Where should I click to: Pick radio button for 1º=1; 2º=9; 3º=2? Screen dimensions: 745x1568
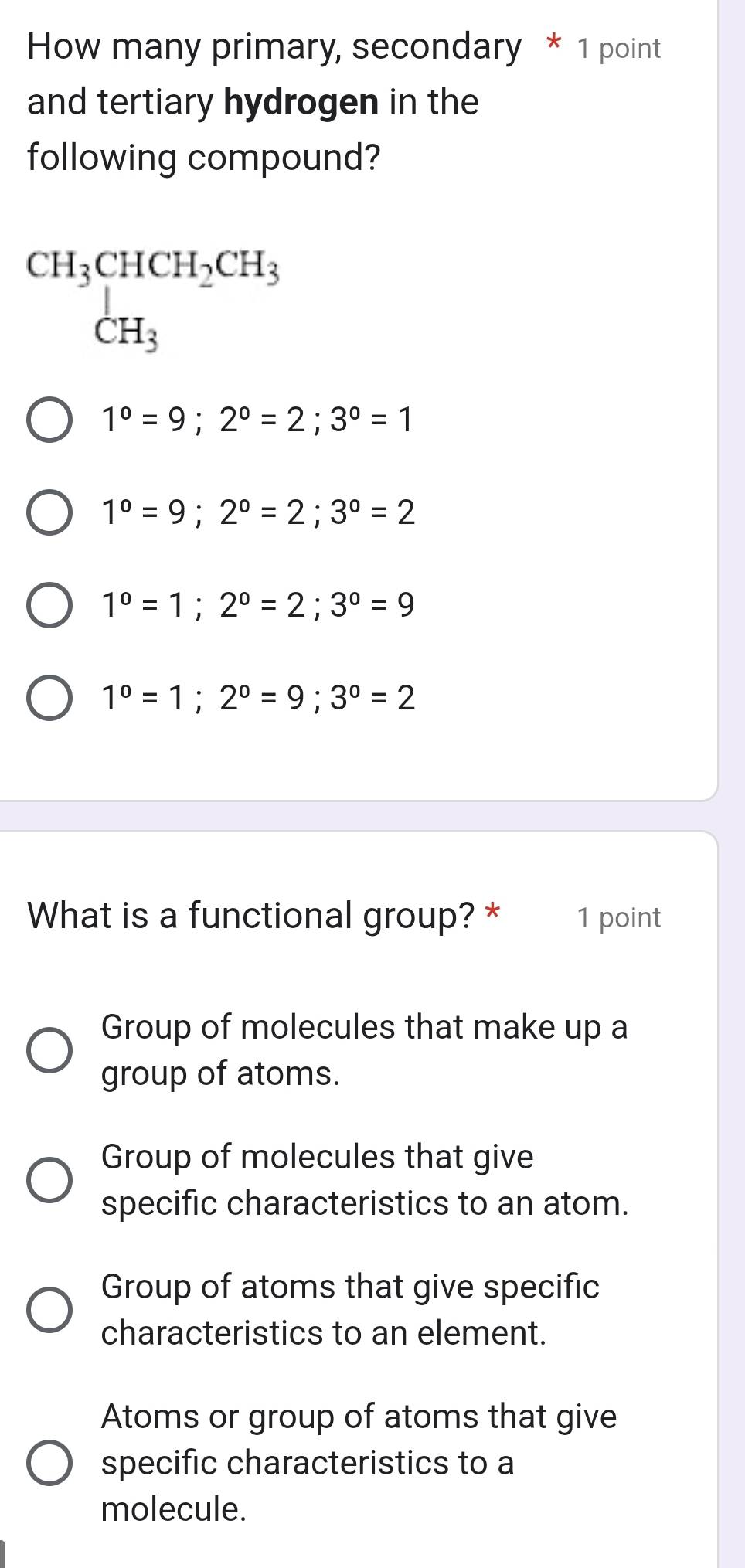coord(50,698)
